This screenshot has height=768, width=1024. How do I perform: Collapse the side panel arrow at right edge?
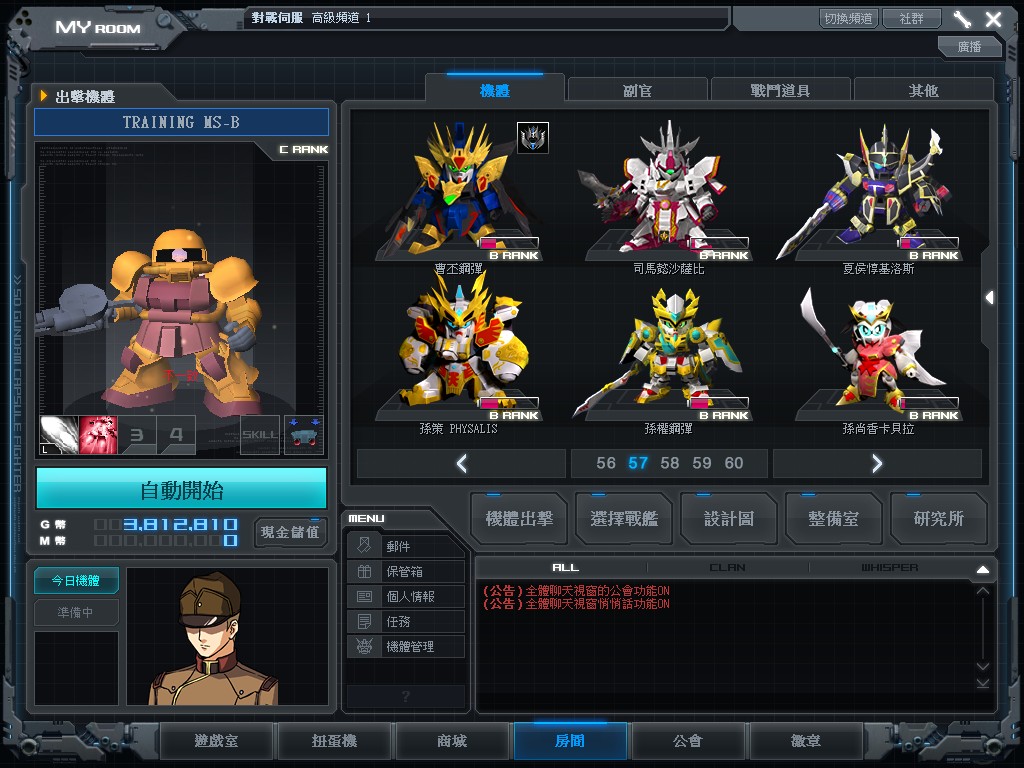[x=989, y=298]
